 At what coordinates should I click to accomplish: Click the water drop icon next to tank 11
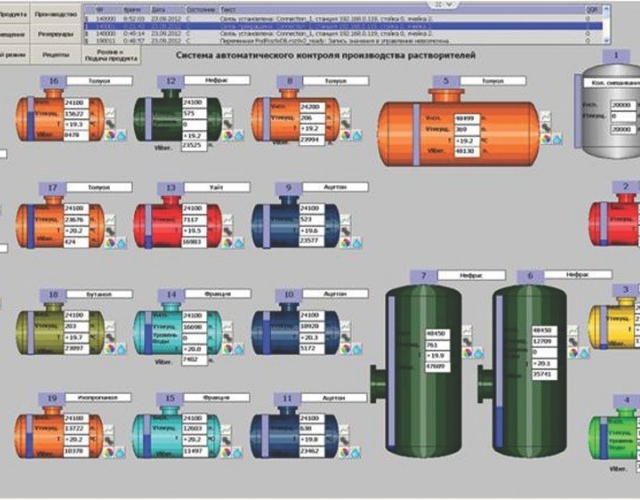point(354,452)
